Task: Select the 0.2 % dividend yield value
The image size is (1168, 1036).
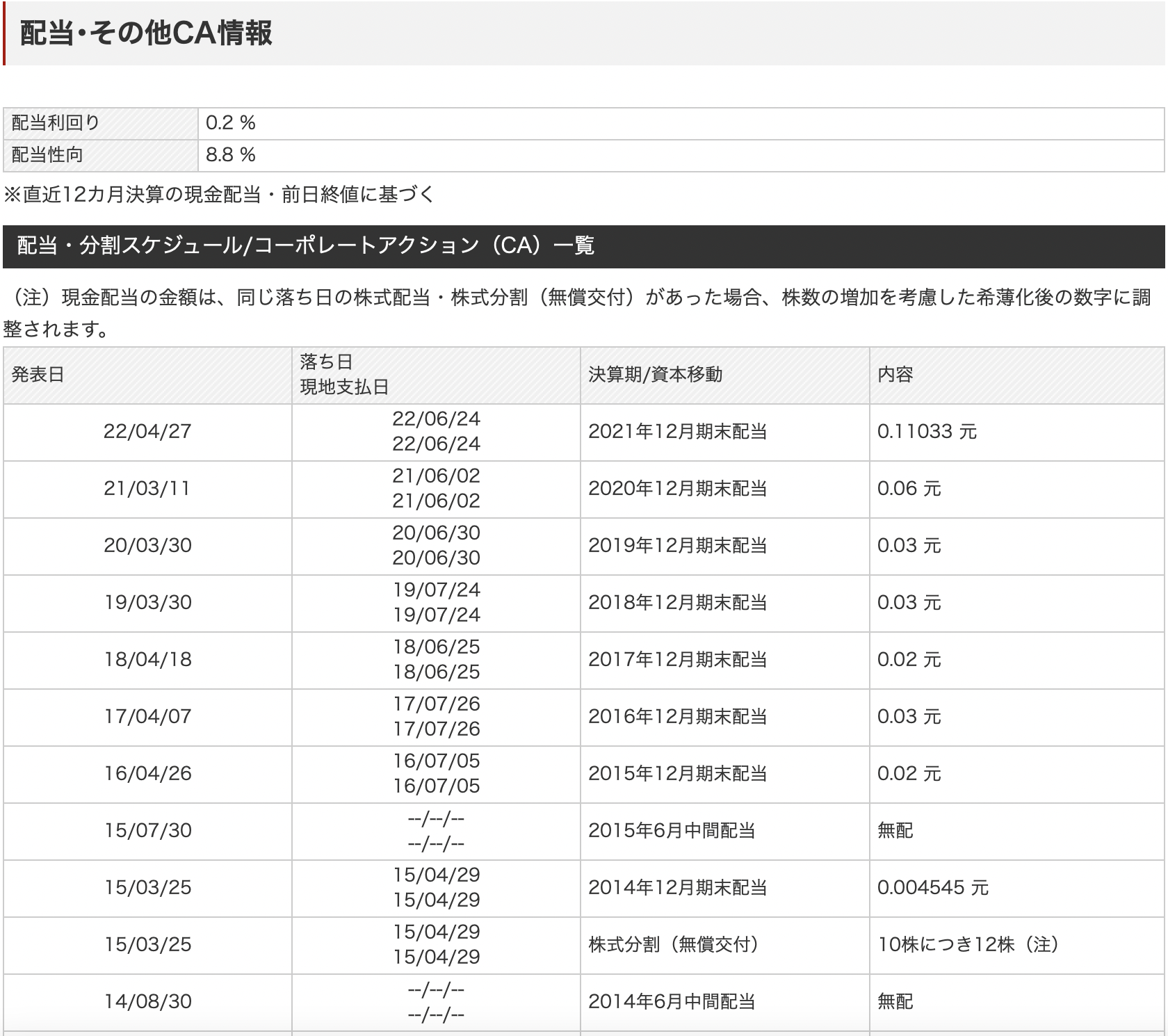Action: tap(231, 123)
